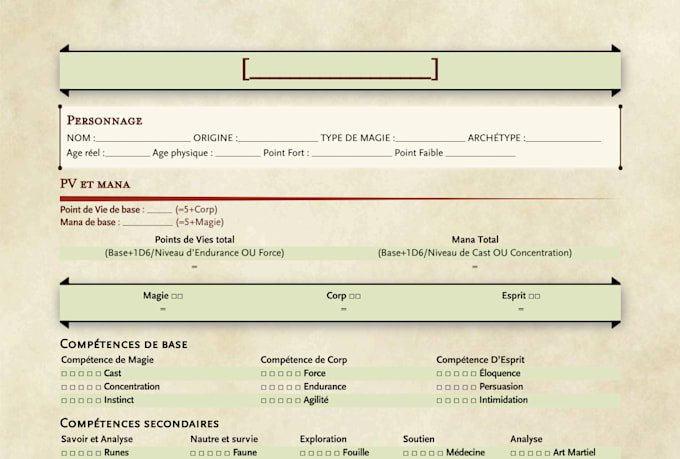The height and width of the screenshot is (459, 680).
Task: Check the last box of Faune skill
Action: click(x=226, y=453)
